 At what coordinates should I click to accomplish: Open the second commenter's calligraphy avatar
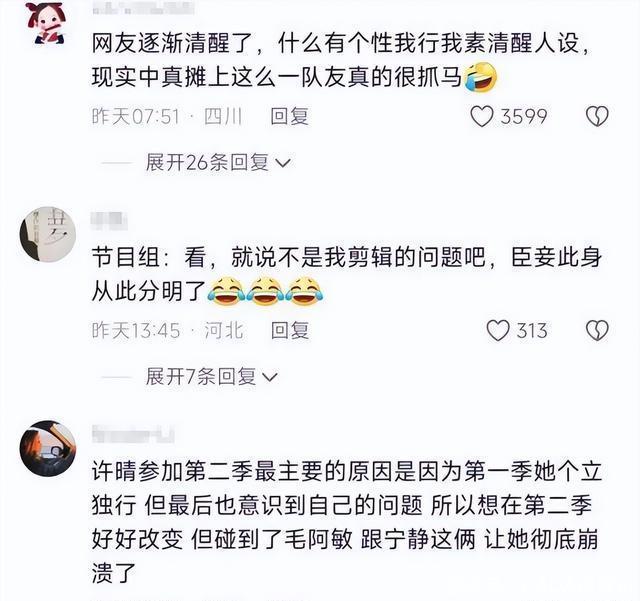pos(48,234)
